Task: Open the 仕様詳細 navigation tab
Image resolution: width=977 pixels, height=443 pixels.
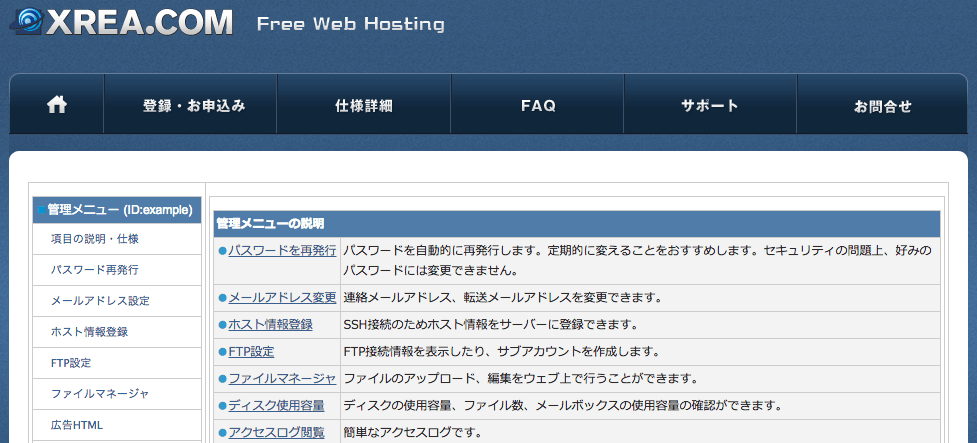Action: pos(364,105)
